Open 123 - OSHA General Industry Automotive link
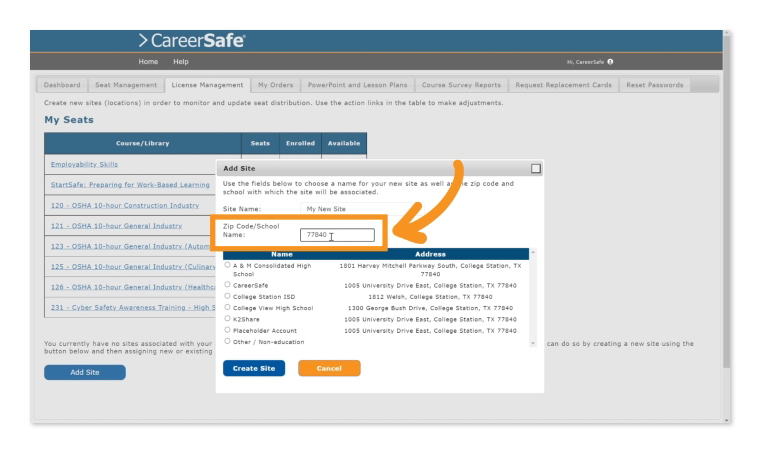Screen dimensions: 760x453 [130, 246]
